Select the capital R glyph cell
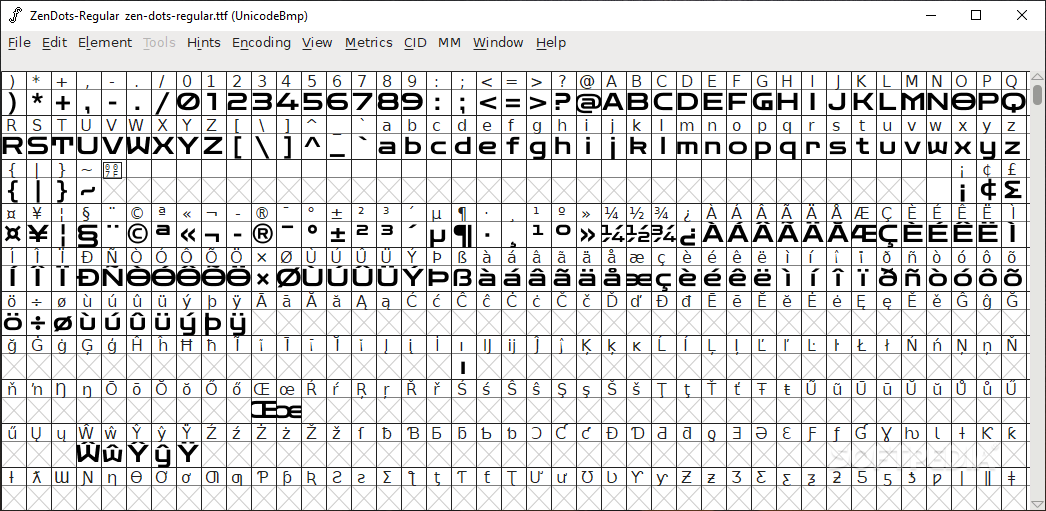Screen dimensions: 1046x511 tap(12, 146)
